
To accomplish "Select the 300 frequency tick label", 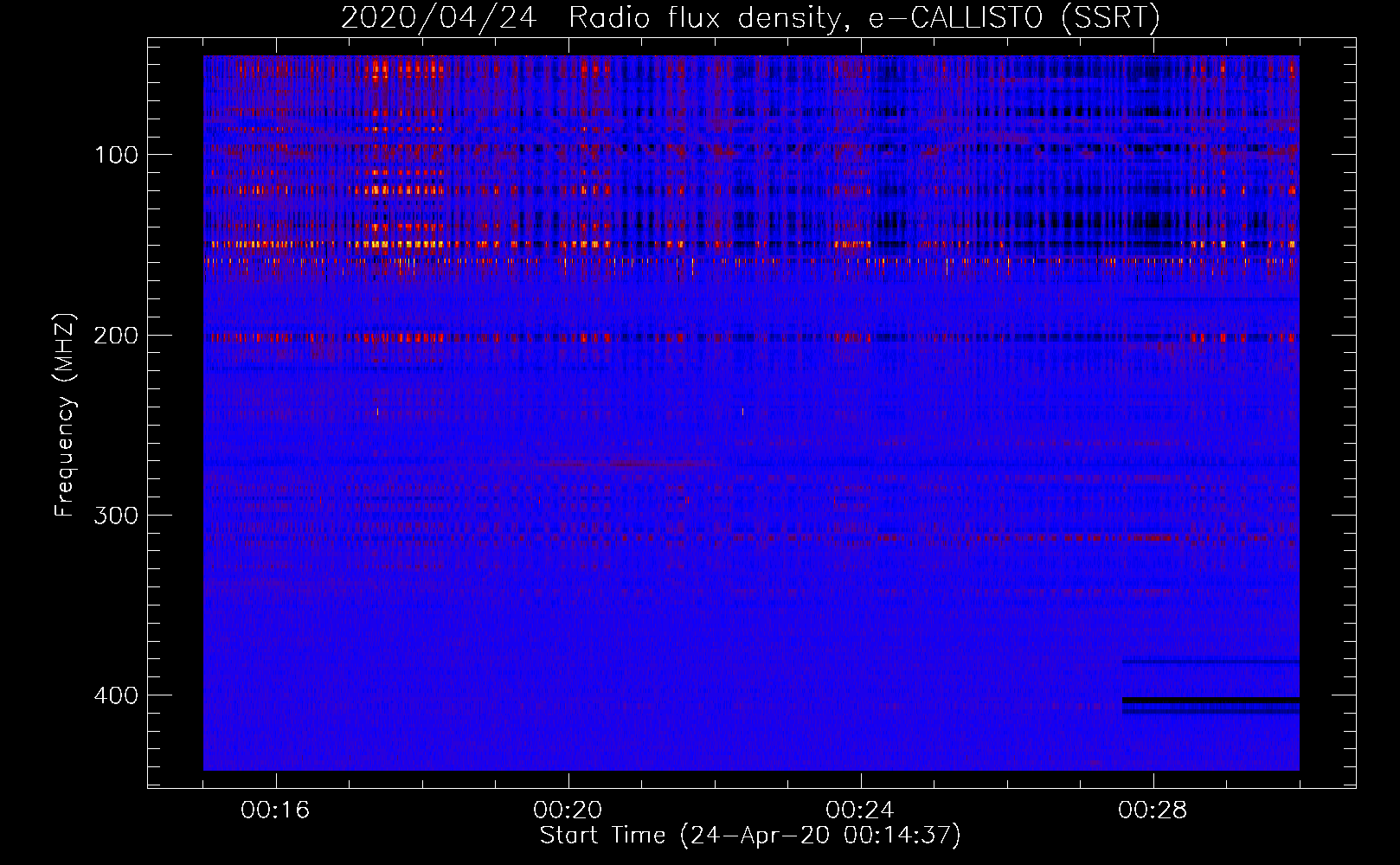I will pos(116,516).
